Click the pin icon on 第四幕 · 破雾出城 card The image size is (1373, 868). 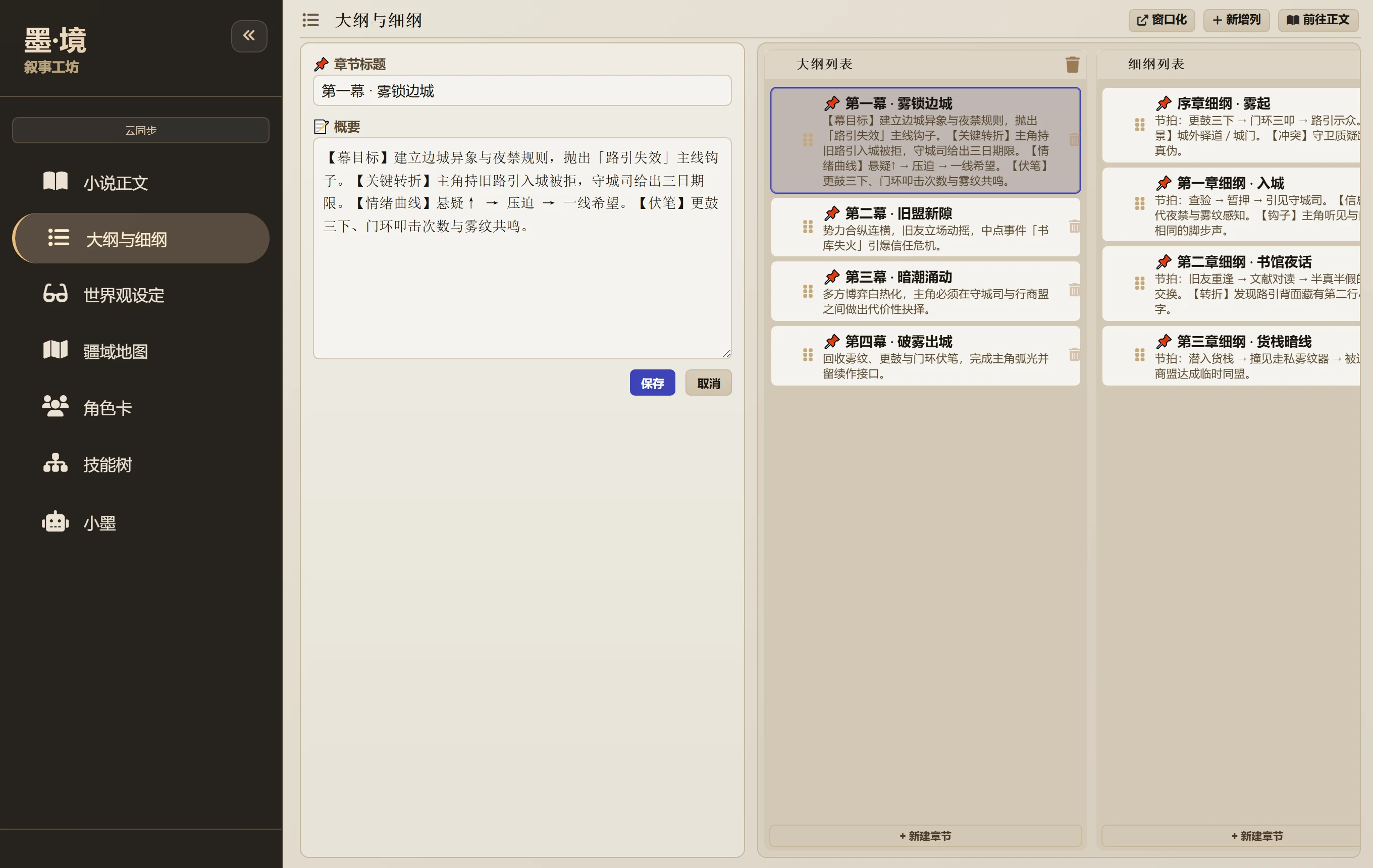[832, 342]
